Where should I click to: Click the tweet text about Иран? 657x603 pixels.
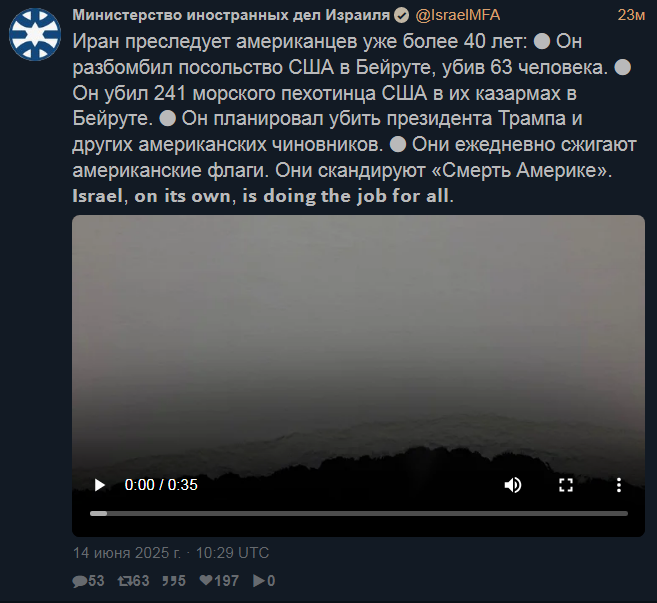[354, 106]
